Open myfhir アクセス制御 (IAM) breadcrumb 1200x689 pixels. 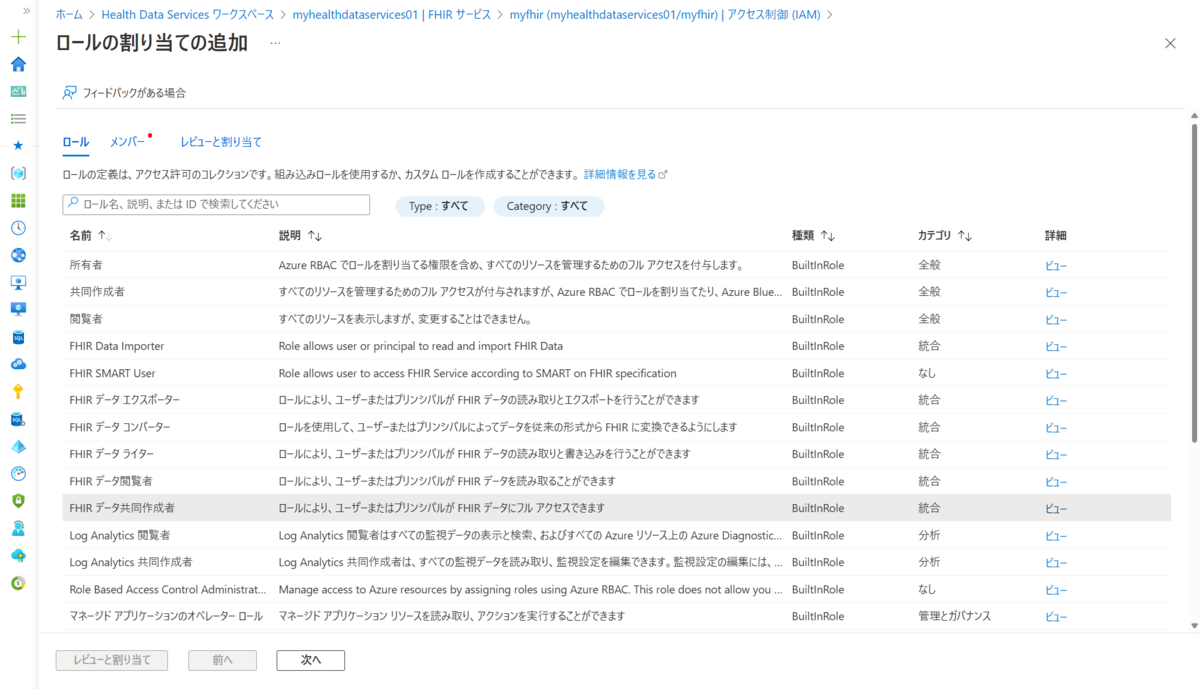click(x=665, y=14)
